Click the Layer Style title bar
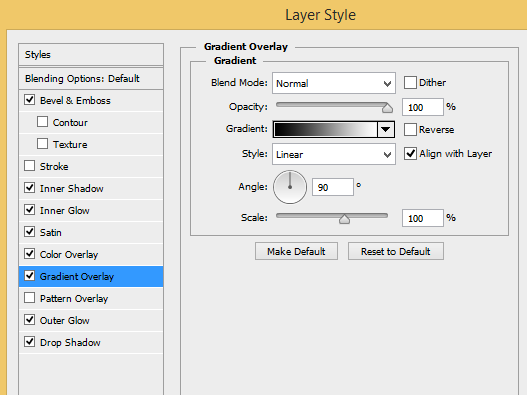Screen dimensions: 527x395 (264, 15)
